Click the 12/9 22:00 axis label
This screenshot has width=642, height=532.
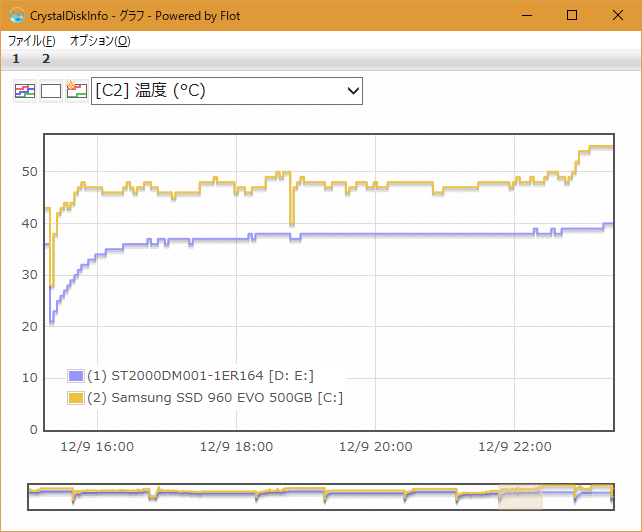click(x=515, y=446)
